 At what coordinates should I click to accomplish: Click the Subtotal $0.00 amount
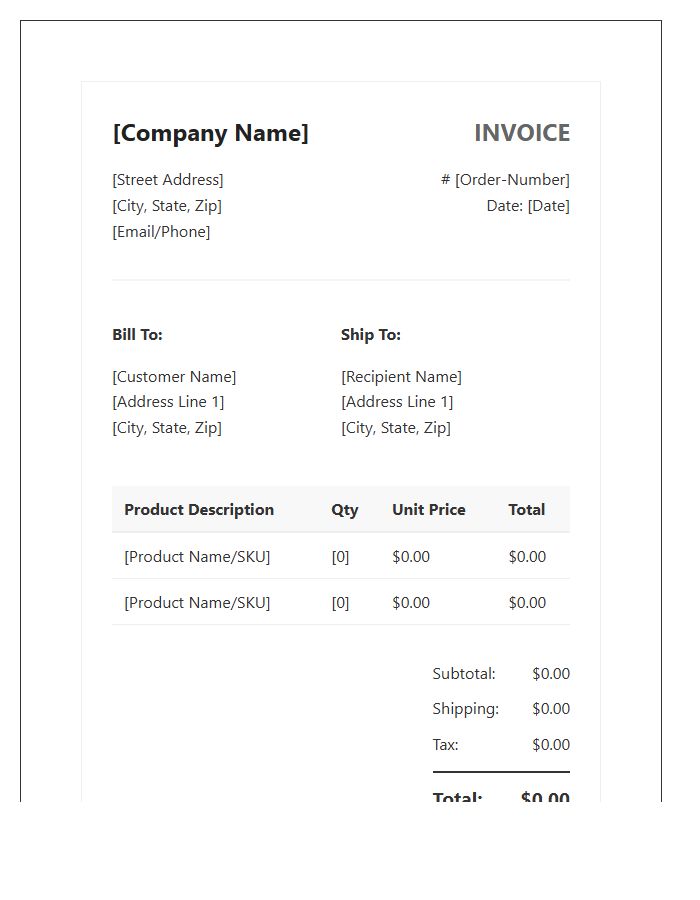tap(551, 674)
